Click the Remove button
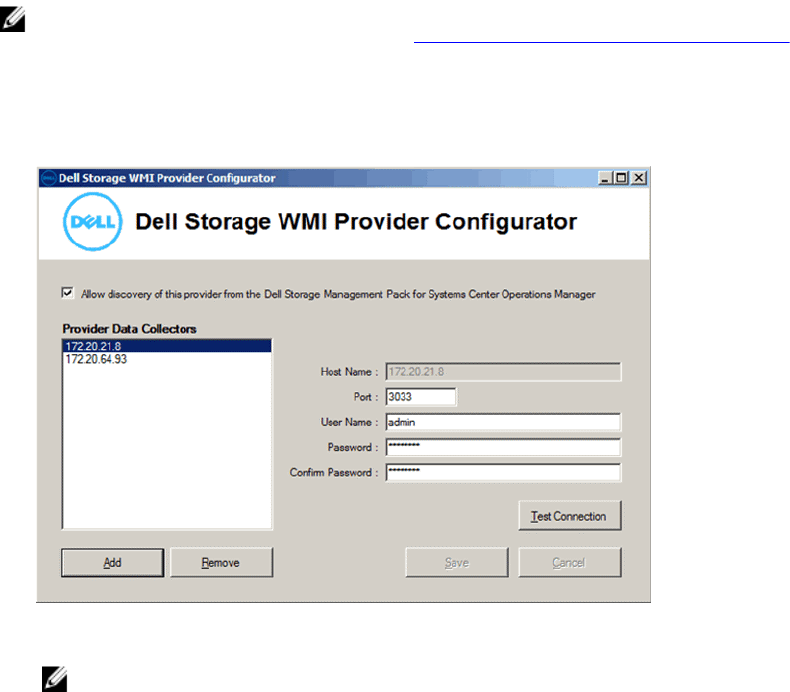This screenshot has width=790, height=692. click(x=222, y=562)
